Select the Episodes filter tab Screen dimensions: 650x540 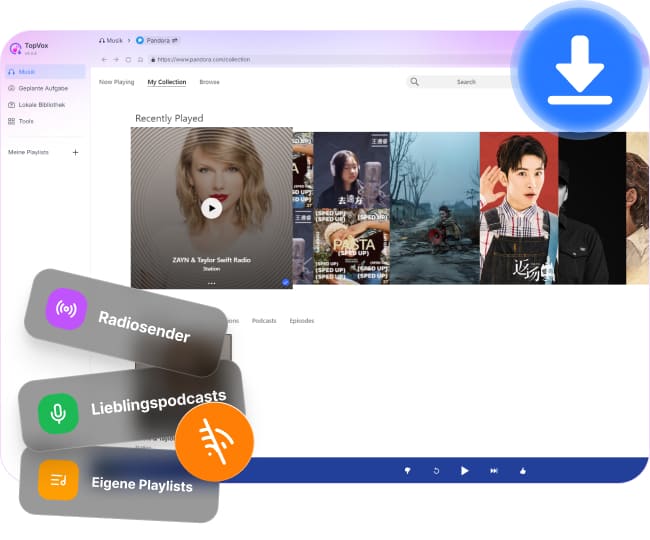click(x=302, y=321)
